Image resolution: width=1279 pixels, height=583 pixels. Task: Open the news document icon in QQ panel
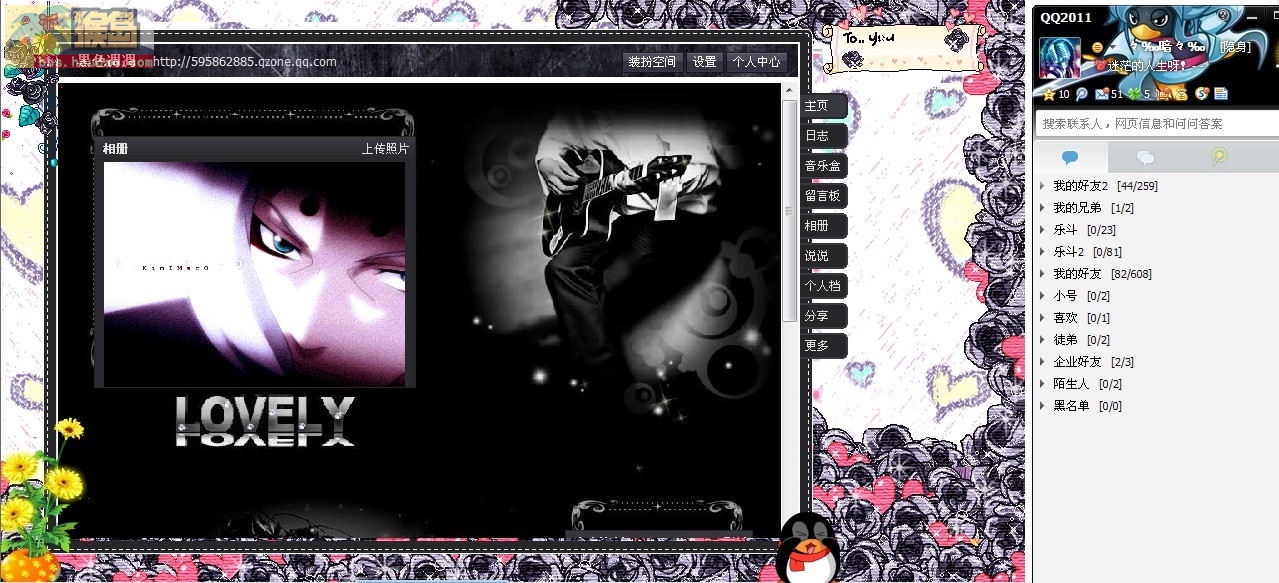tap(1220, 94)
